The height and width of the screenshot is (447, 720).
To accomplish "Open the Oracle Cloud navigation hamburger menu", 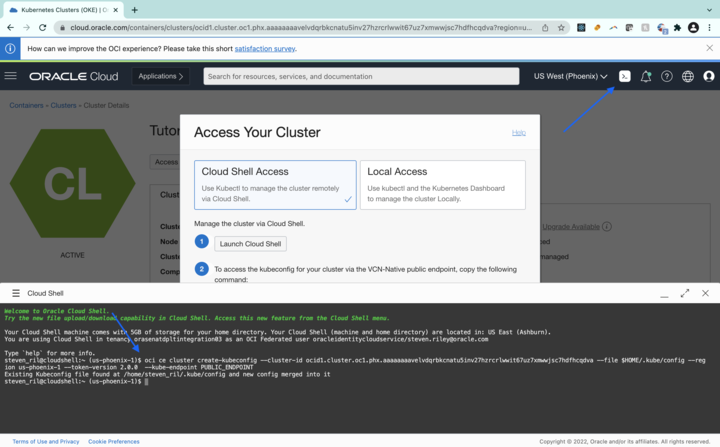I will 11,76.
